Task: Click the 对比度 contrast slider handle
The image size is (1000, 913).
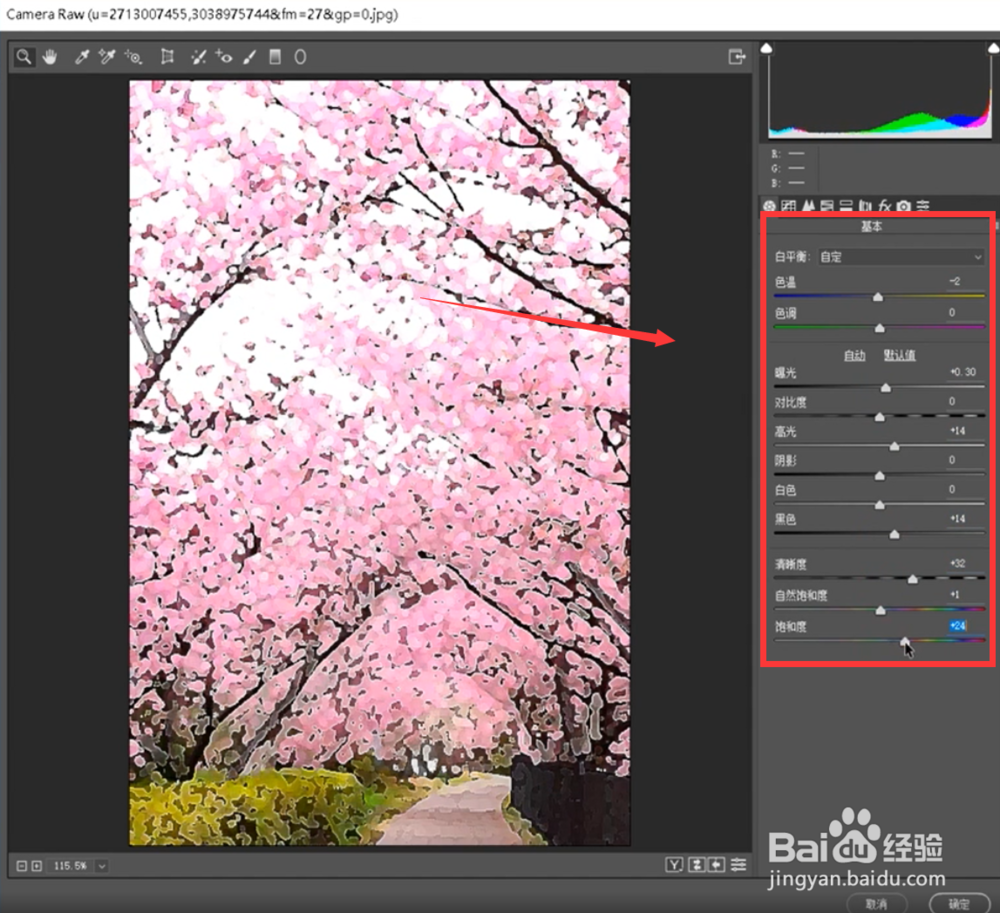Action: [x=879, y=417]
